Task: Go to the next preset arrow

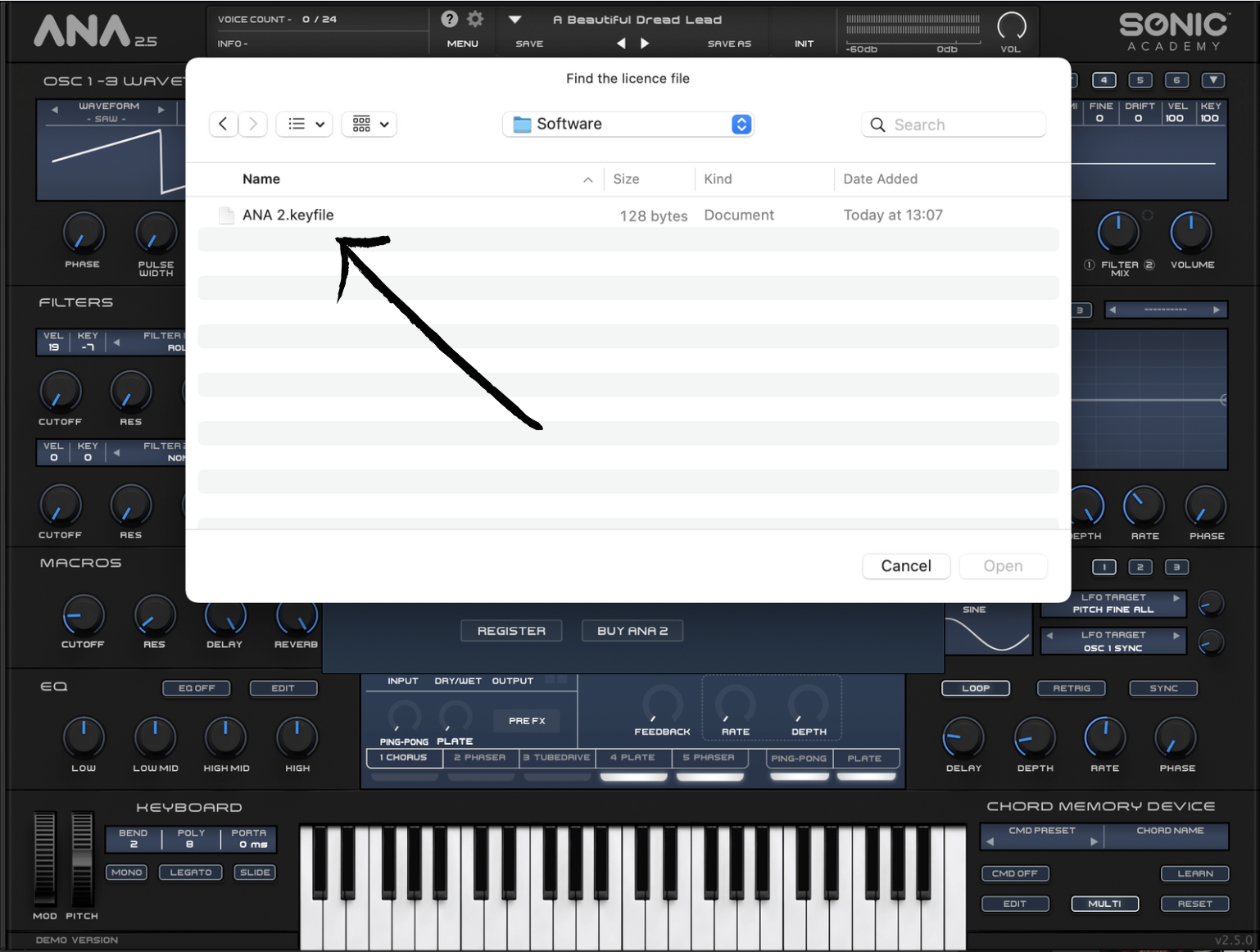Action: pyautogui.click(x=645, y=43)
